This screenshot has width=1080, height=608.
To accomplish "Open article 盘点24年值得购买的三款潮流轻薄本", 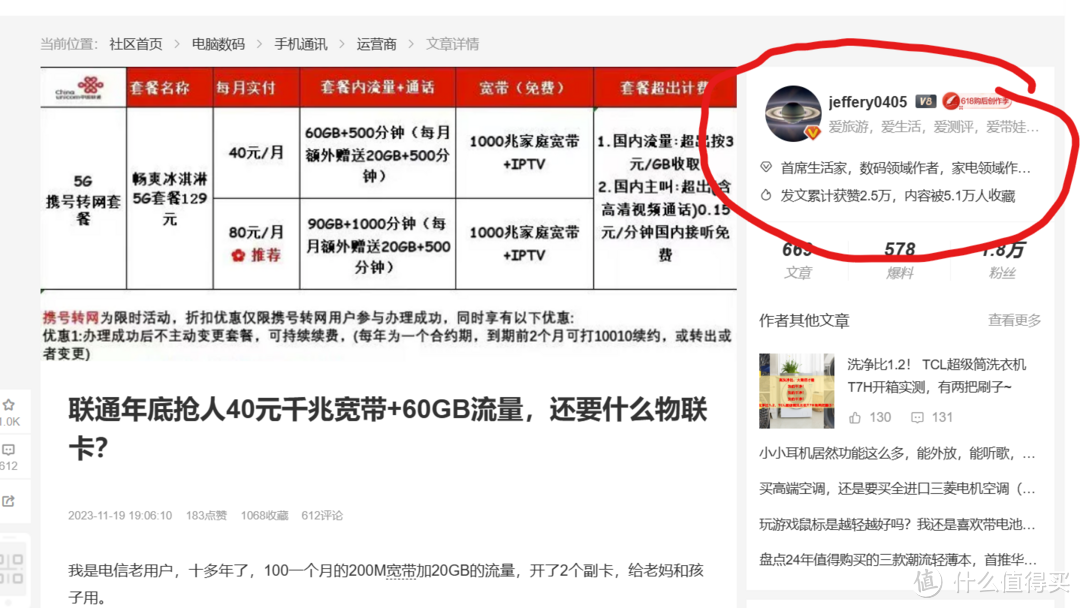I will (x=897, y=560).
